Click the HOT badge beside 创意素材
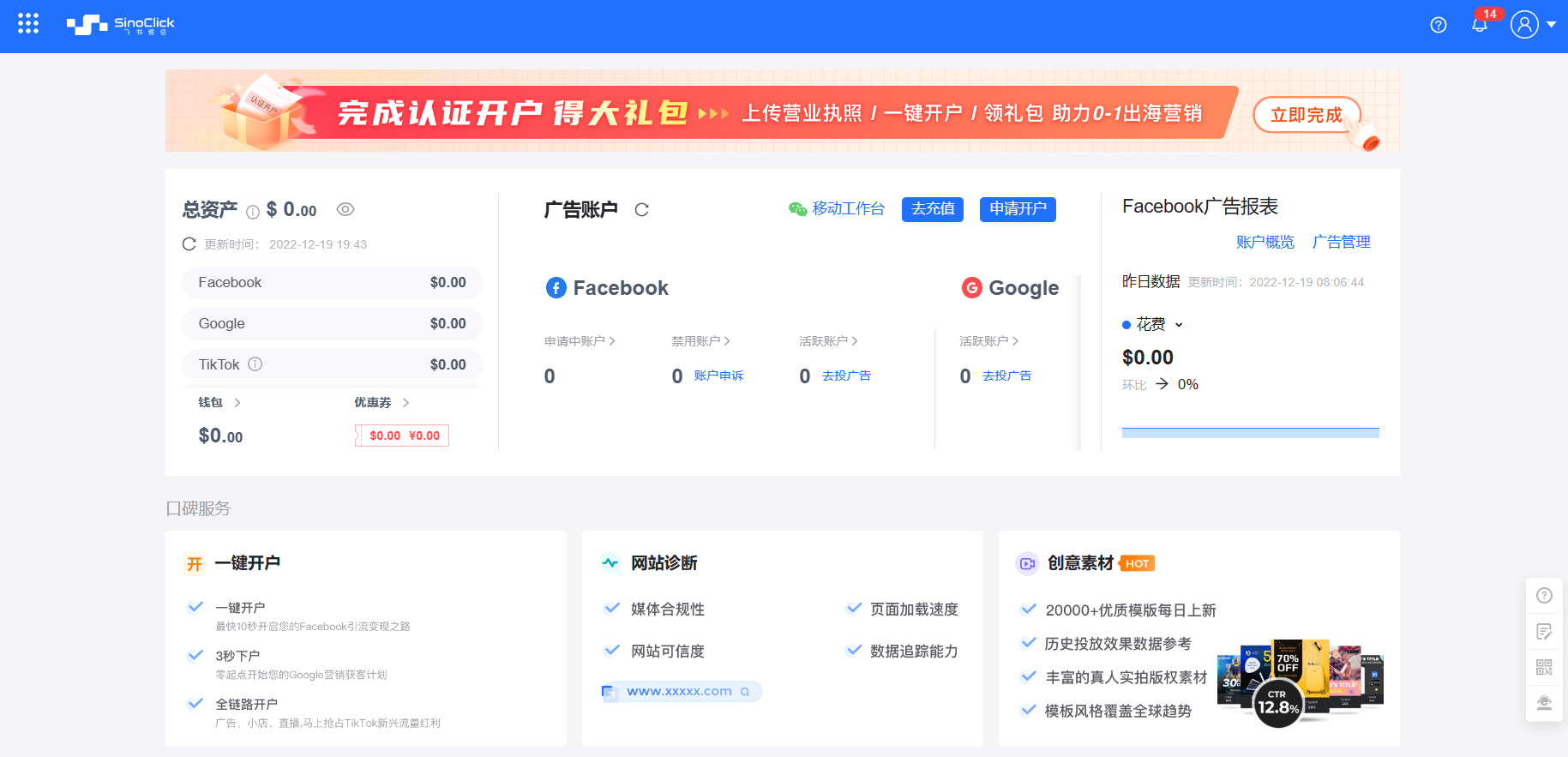 1137,563
